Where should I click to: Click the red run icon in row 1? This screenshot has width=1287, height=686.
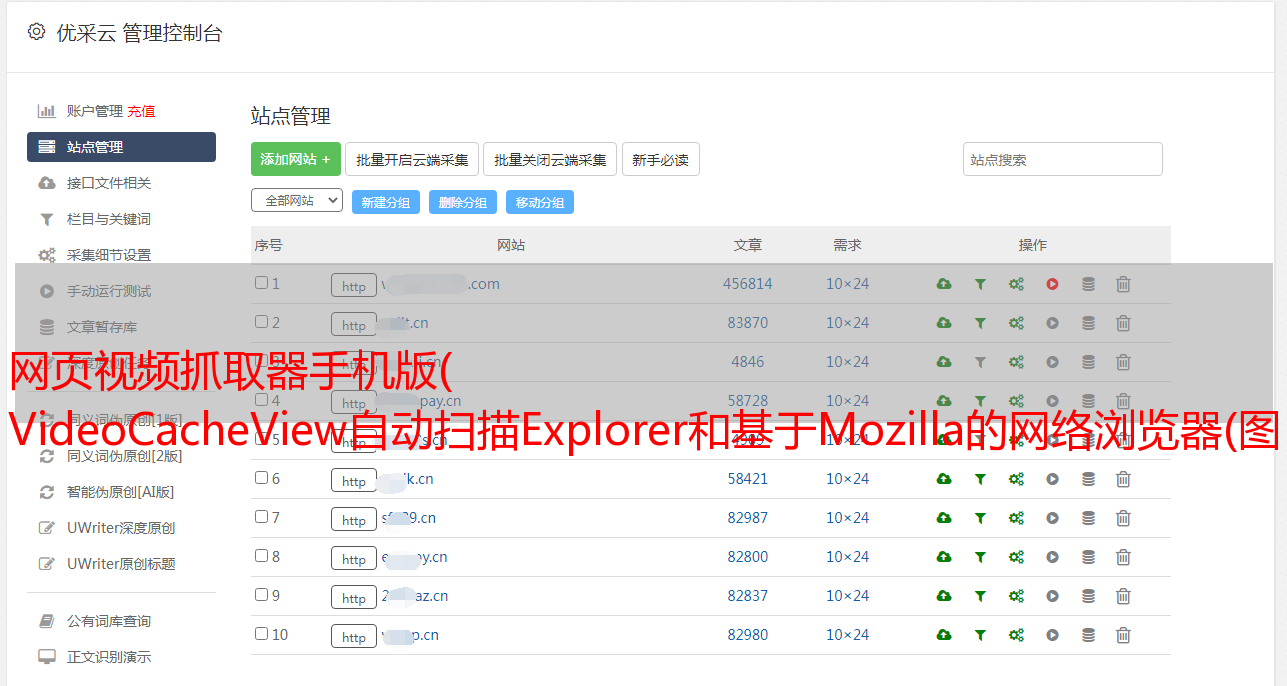coord(1052,284)
